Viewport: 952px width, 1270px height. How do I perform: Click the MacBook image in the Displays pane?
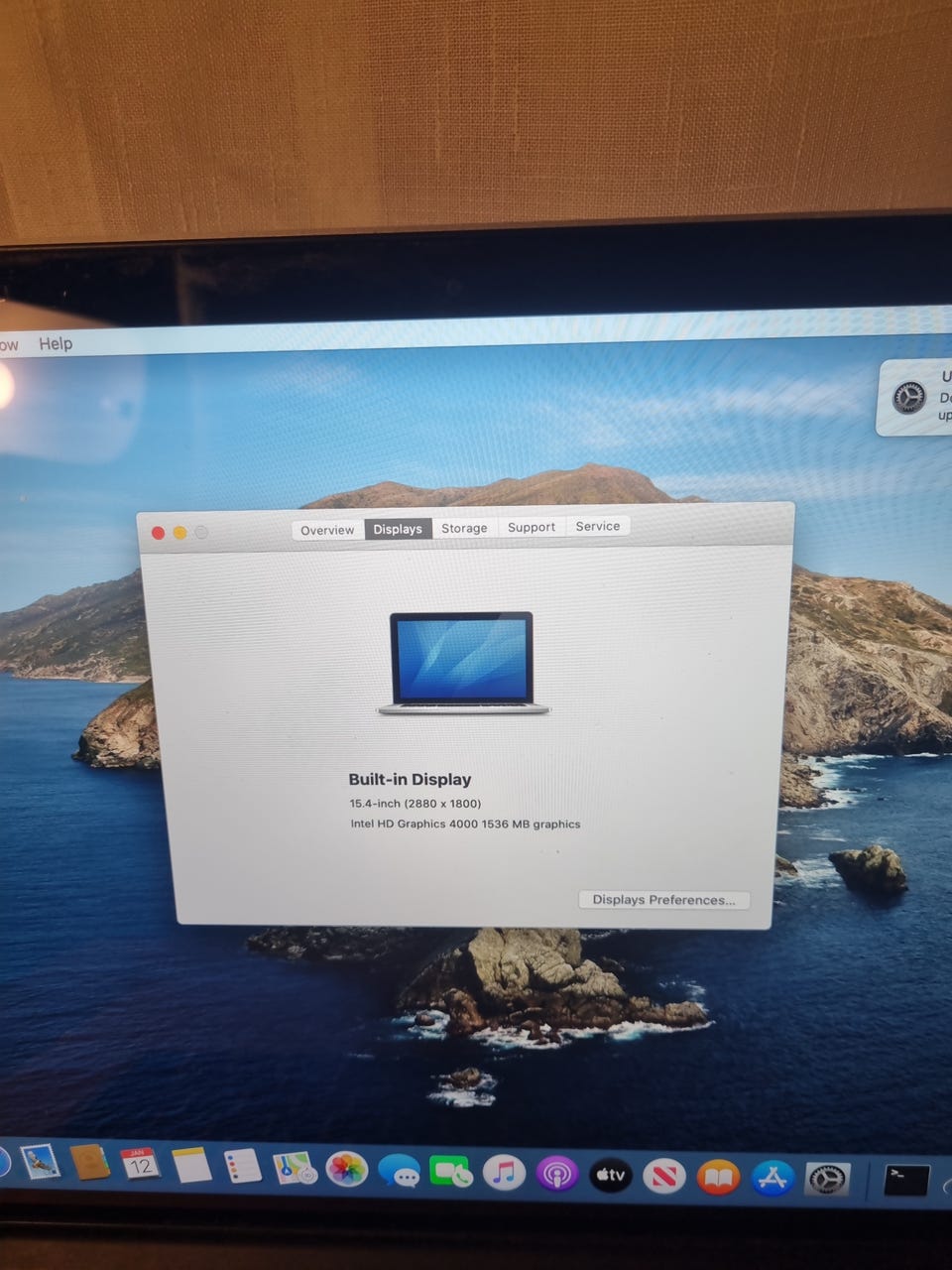point(463,662)
